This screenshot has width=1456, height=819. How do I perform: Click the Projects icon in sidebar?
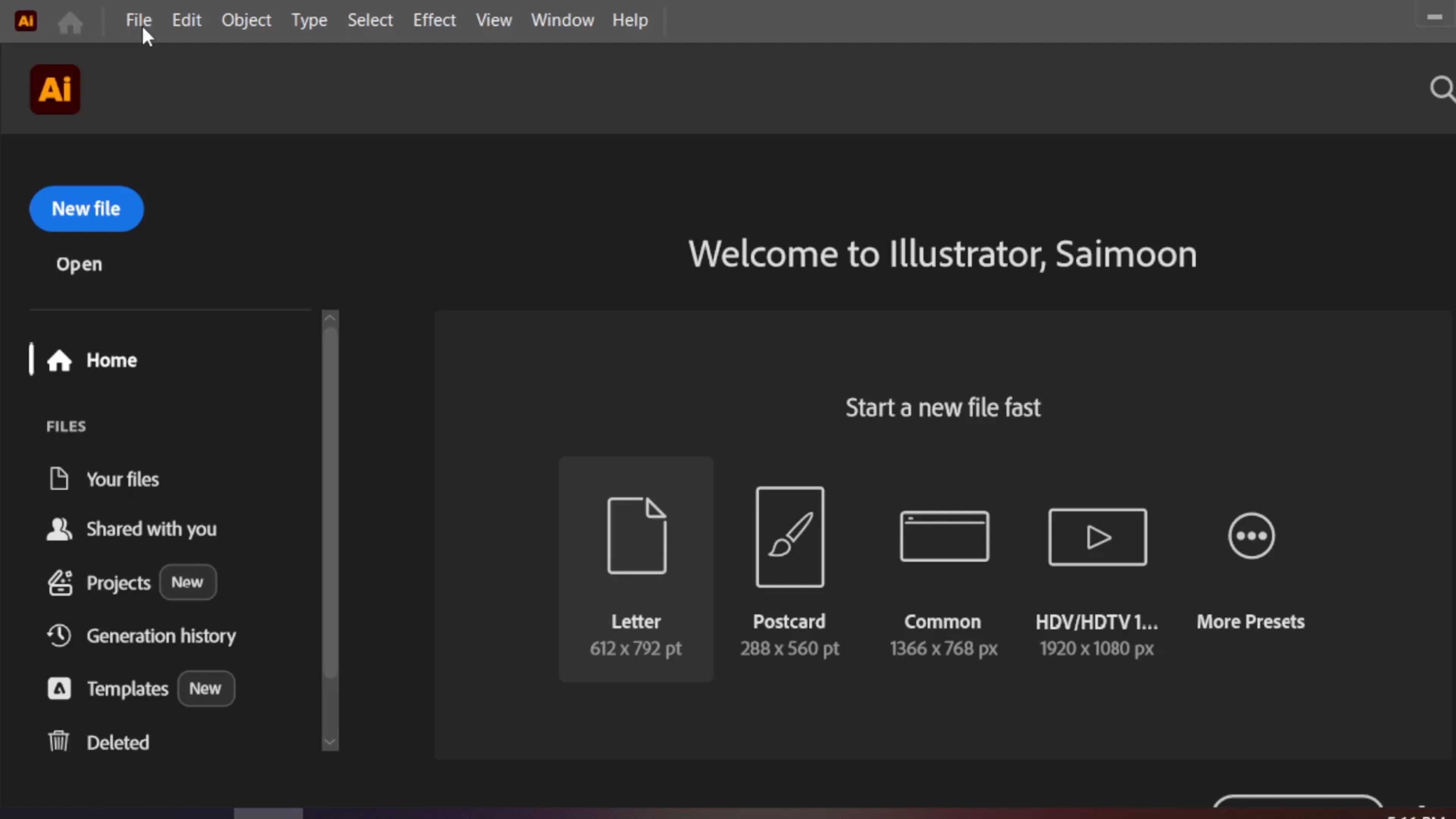pyautogui.click(x=60, y=583)
